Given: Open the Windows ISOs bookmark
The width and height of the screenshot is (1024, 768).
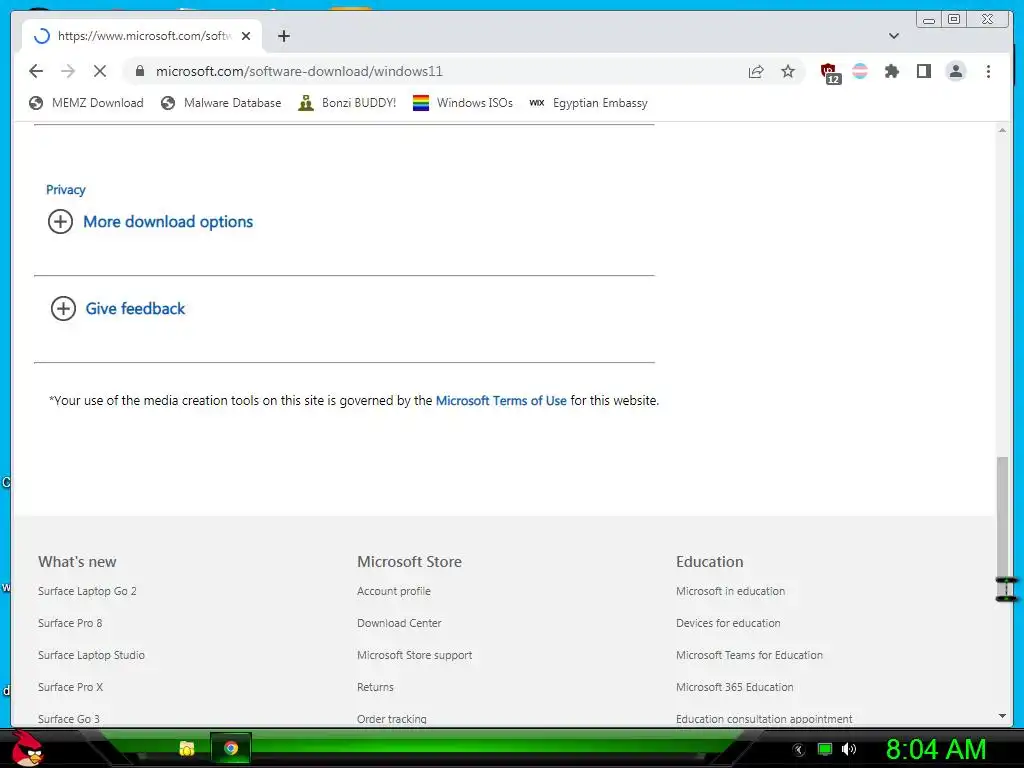Looking at the screenshot, I should tap(463, 103).
